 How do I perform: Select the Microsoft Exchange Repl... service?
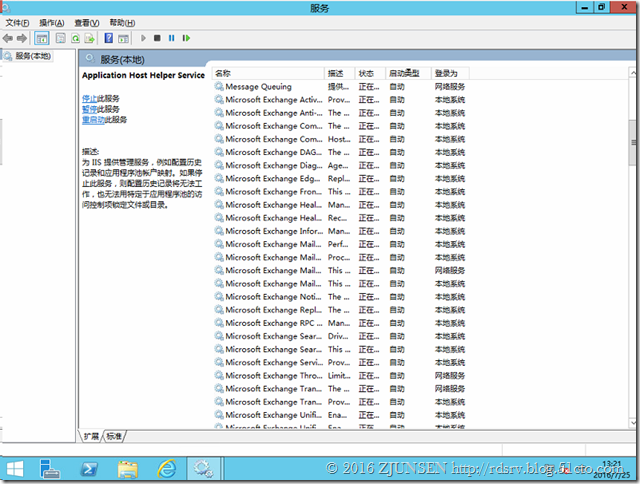340,310
